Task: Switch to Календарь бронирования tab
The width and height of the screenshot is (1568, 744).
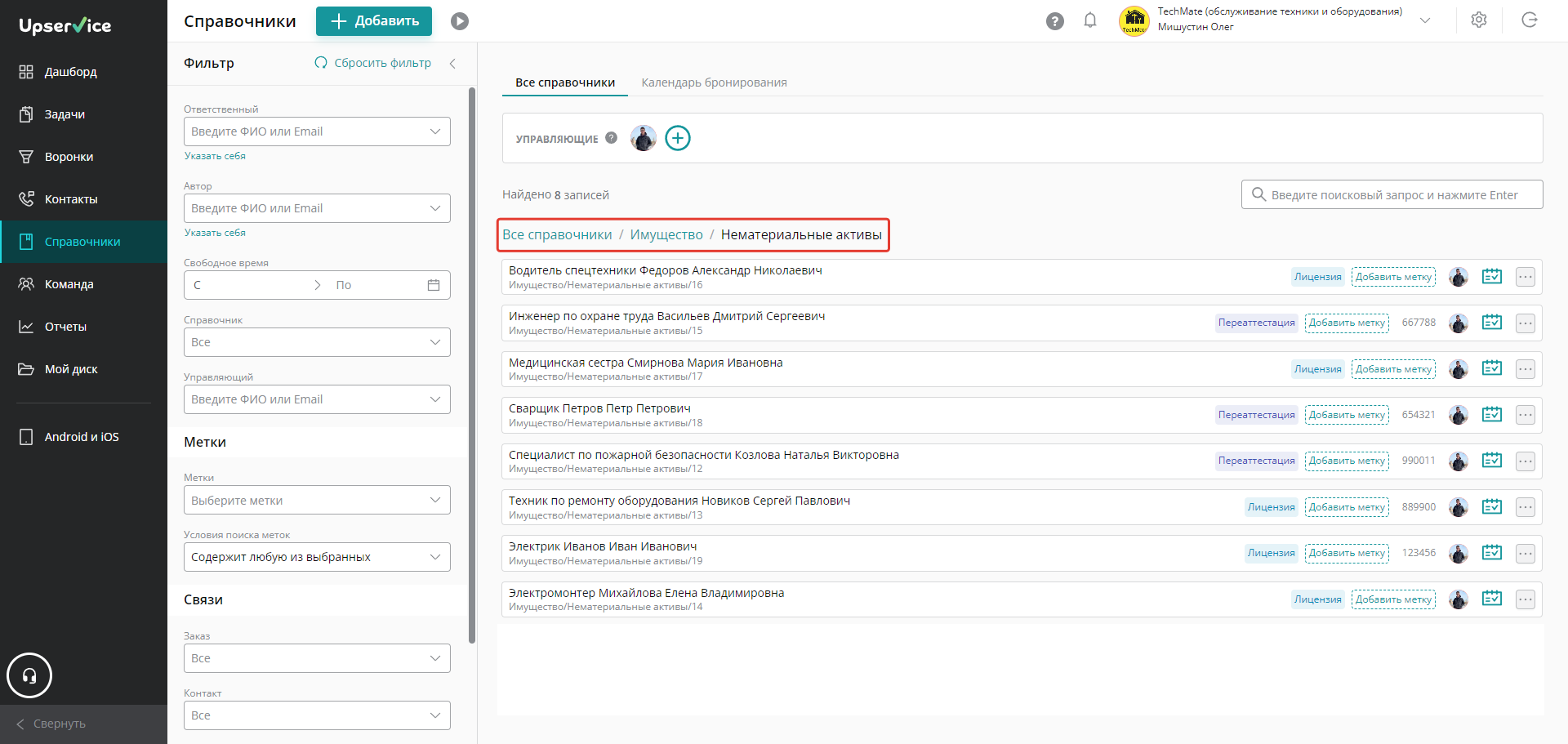Action: [714, 82]
